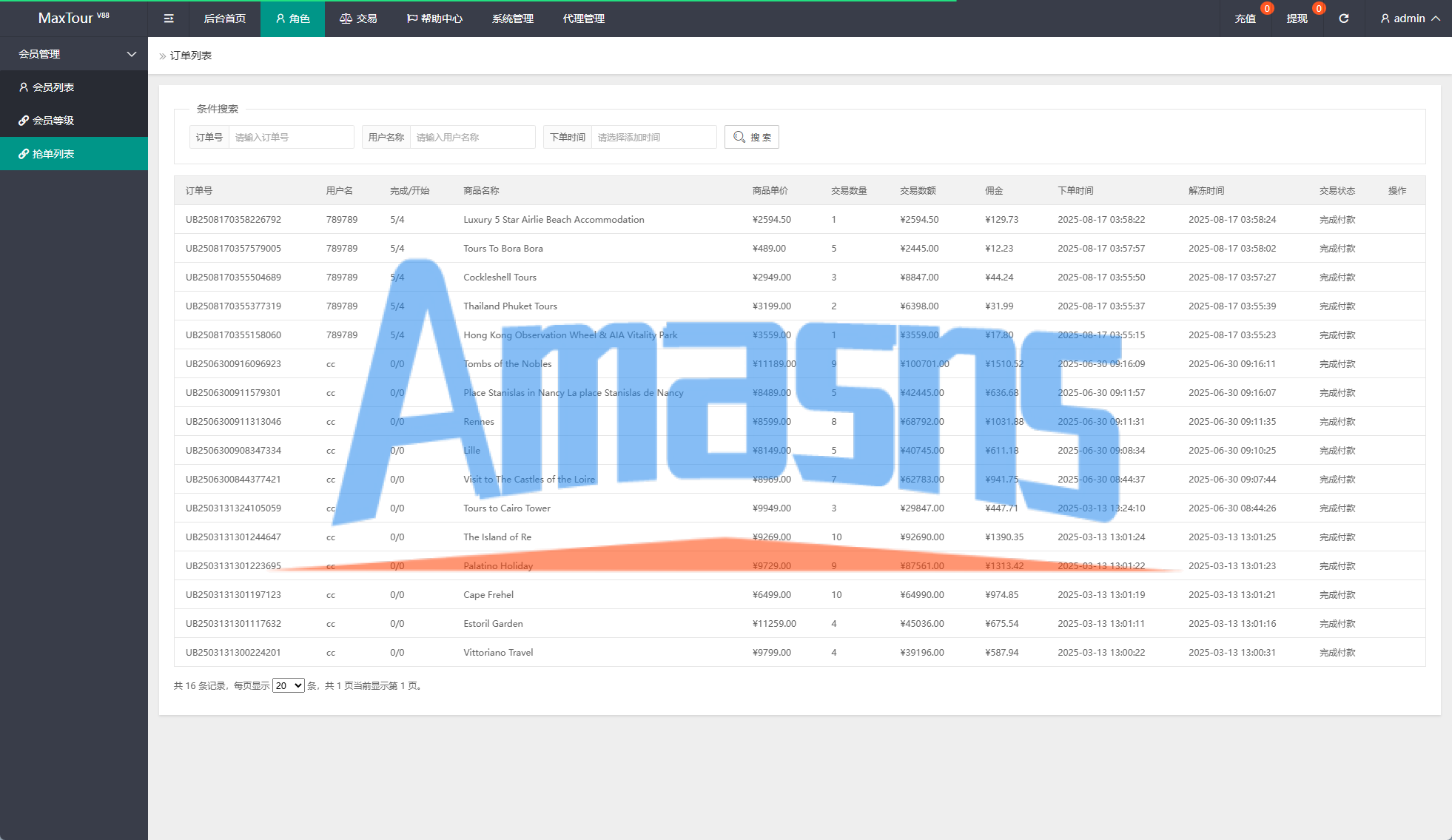The height and width of the screenshot is (840, 1452).
Task: Open the 代理管理 menu
Action: [583, 19]
